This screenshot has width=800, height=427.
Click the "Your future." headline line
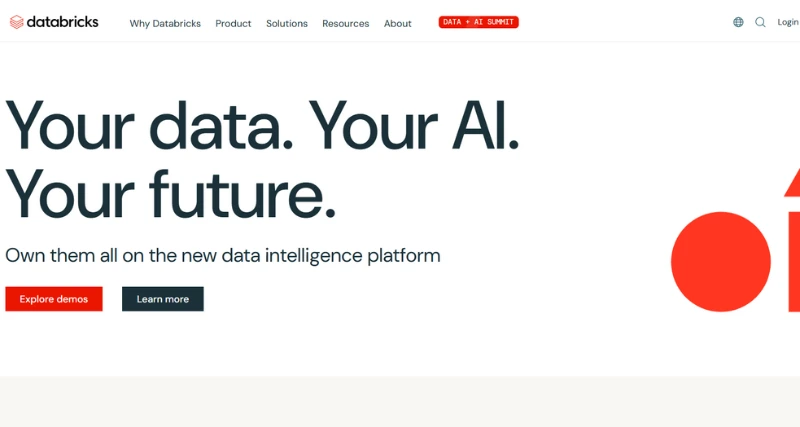pos(170,193)
